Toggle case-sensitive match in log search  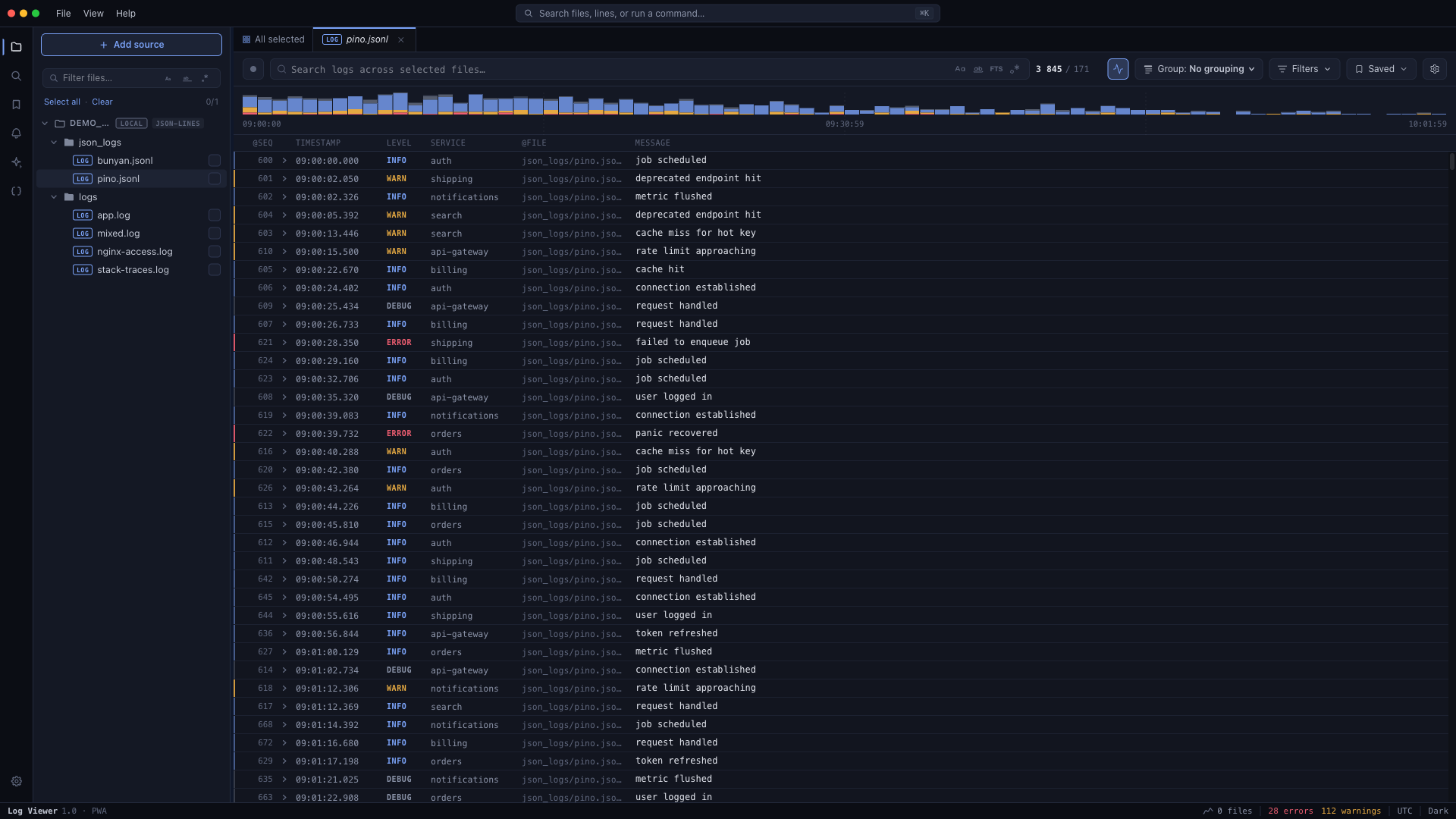[x=960, y=69]
